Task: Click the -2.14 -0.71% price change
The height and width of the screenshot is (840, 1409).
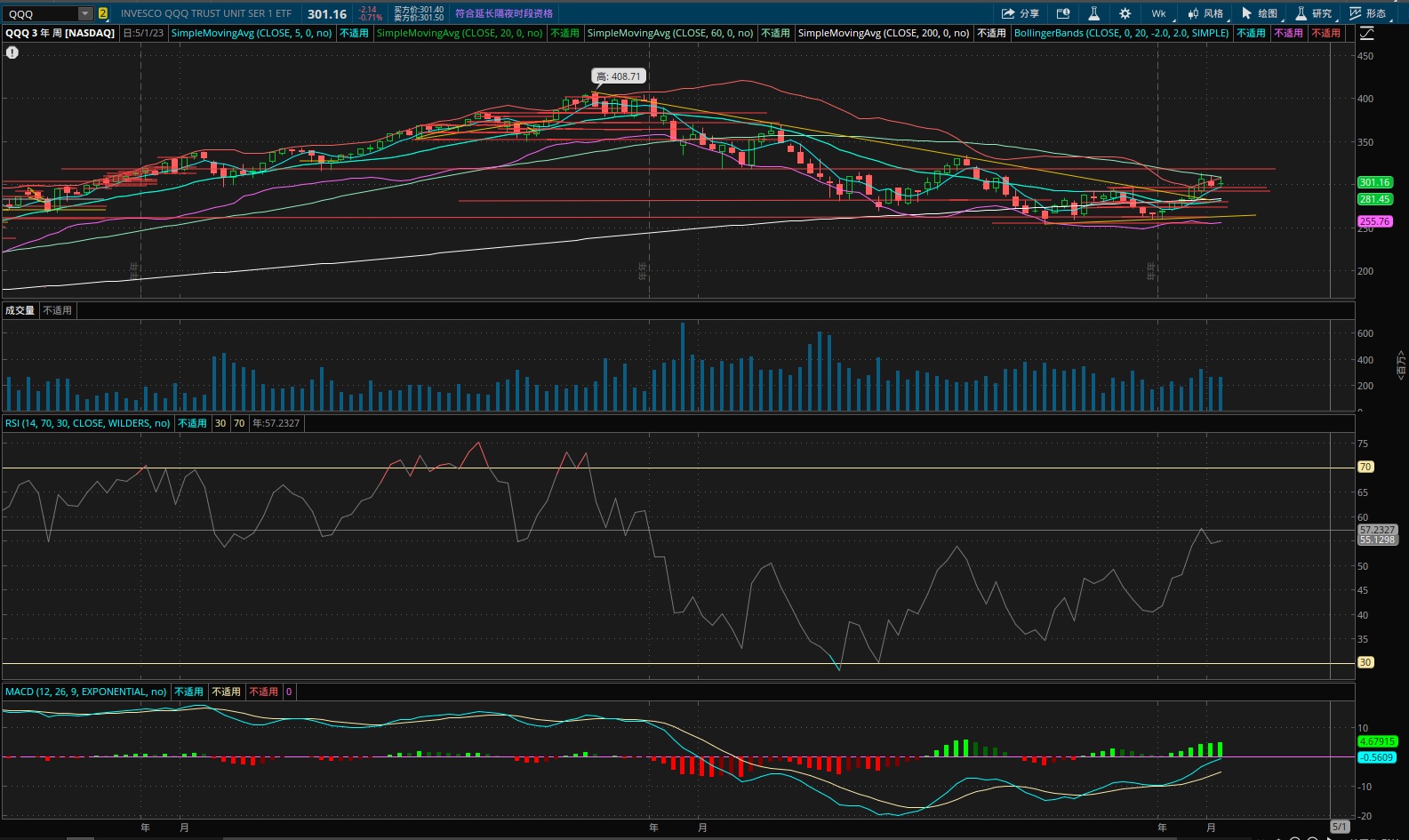Action: point(370,13)
